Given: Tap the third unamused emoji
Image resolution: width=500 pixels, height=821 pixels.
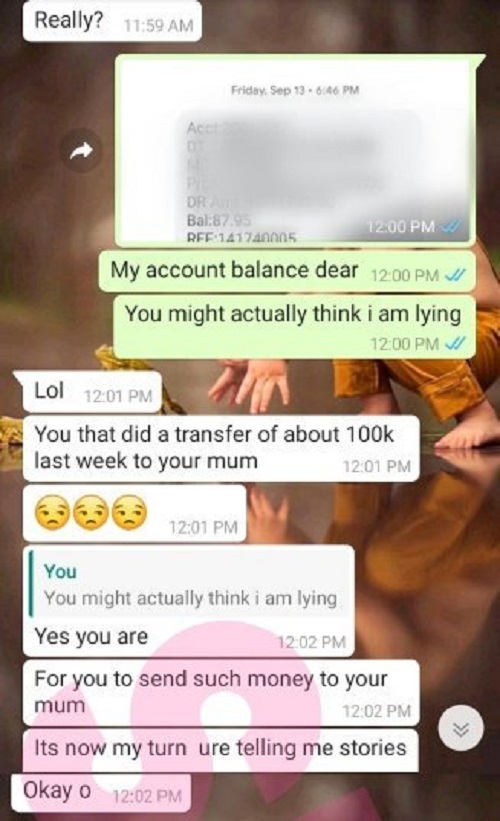Looking at the screenshot, I should point(130,512).
